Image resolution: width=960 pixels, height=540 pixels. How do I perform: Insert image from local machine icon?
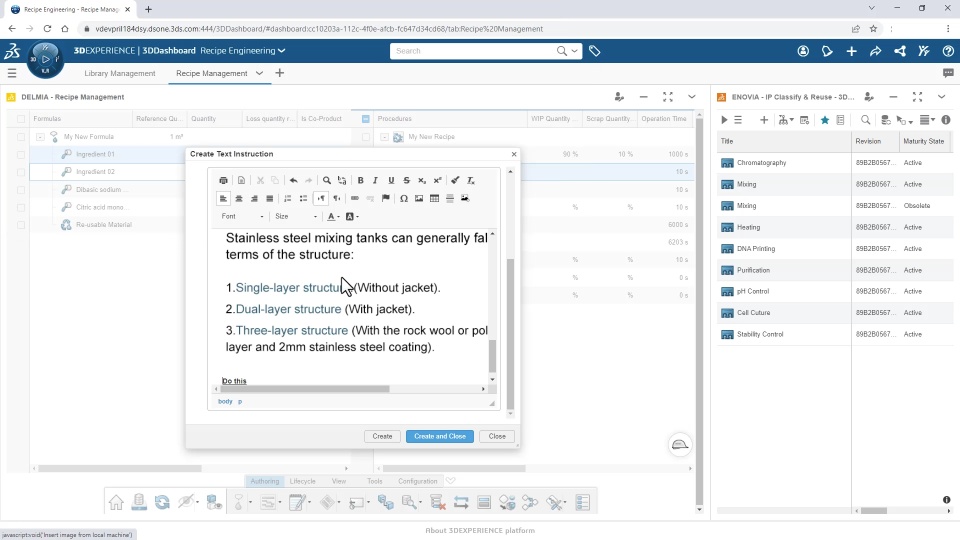465,198
